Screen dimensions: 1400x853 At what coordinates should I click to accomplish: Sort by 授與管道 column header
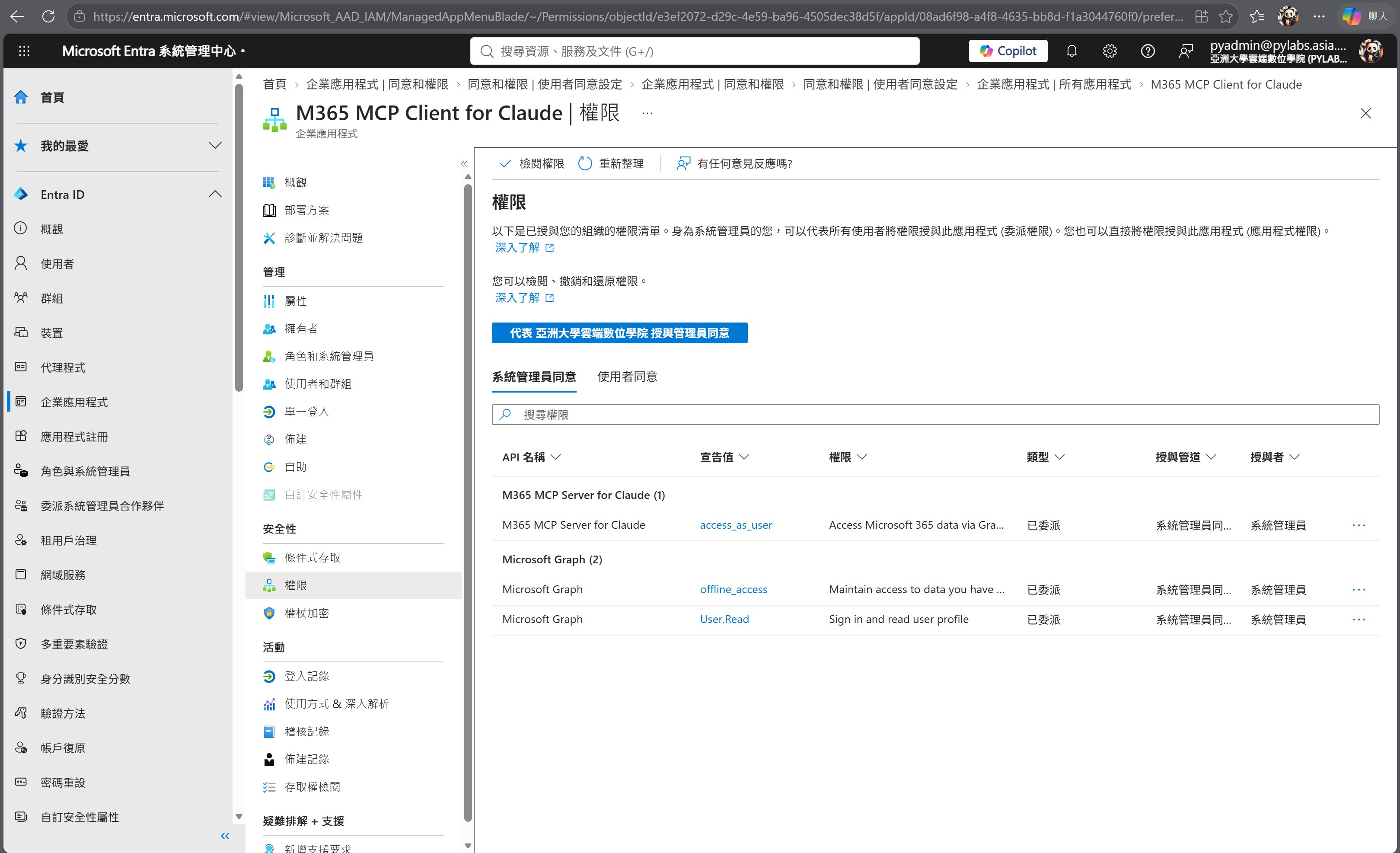(1186, 457)
